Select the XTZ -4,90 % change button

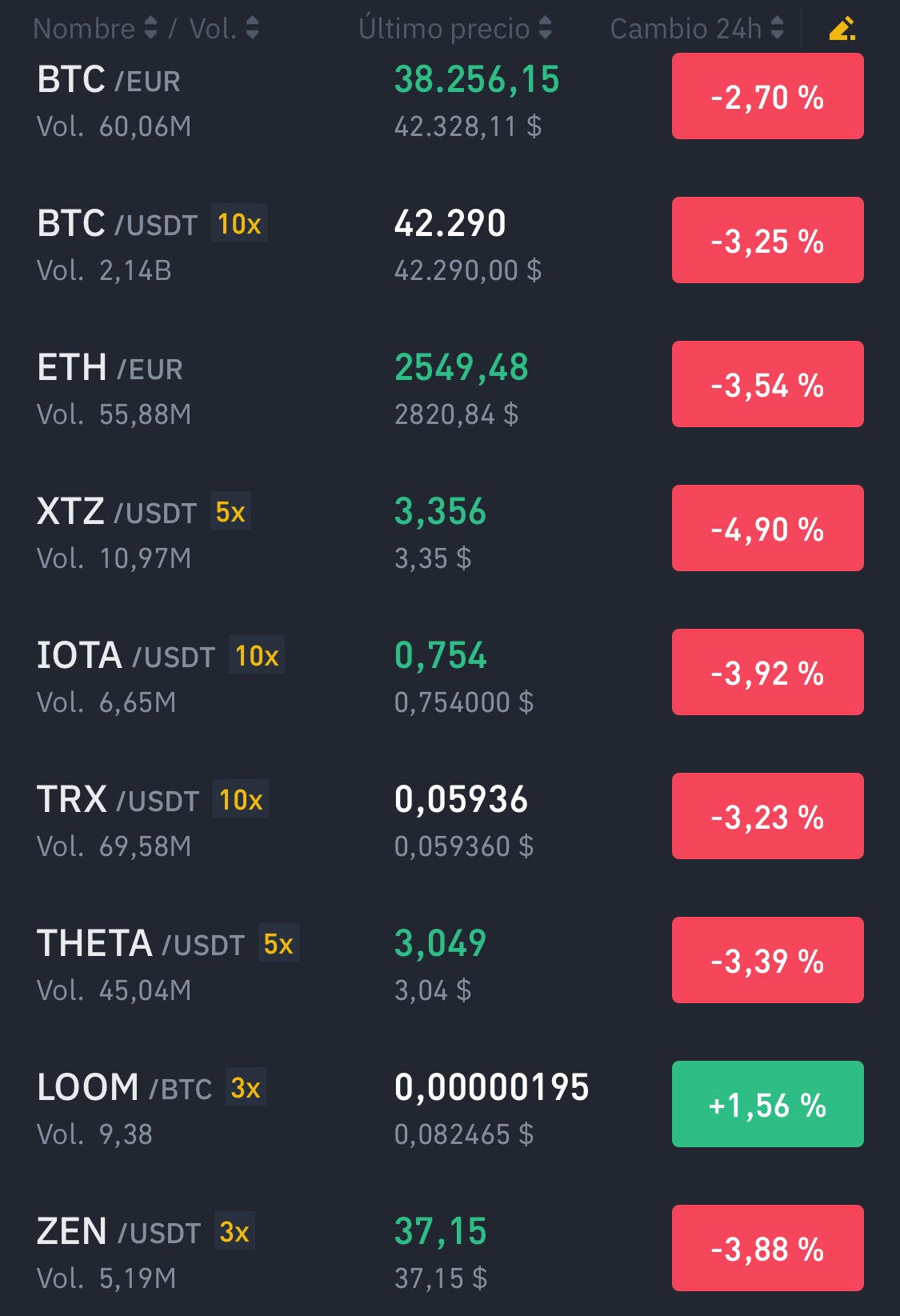pyautogui.click(x=768, y=528)
